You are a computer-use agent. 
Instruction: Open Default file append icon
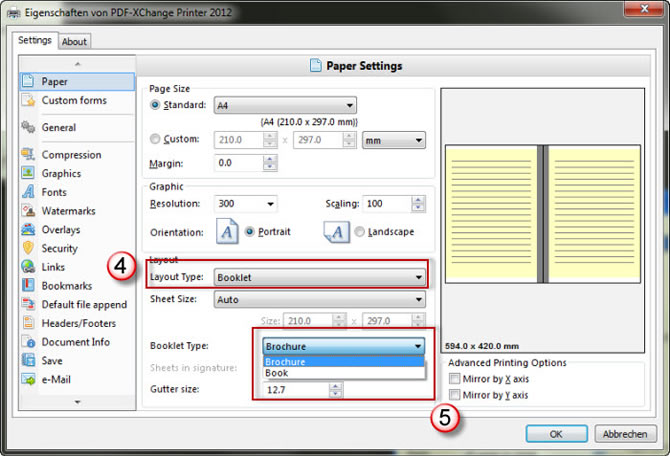(x=28, y=304)
